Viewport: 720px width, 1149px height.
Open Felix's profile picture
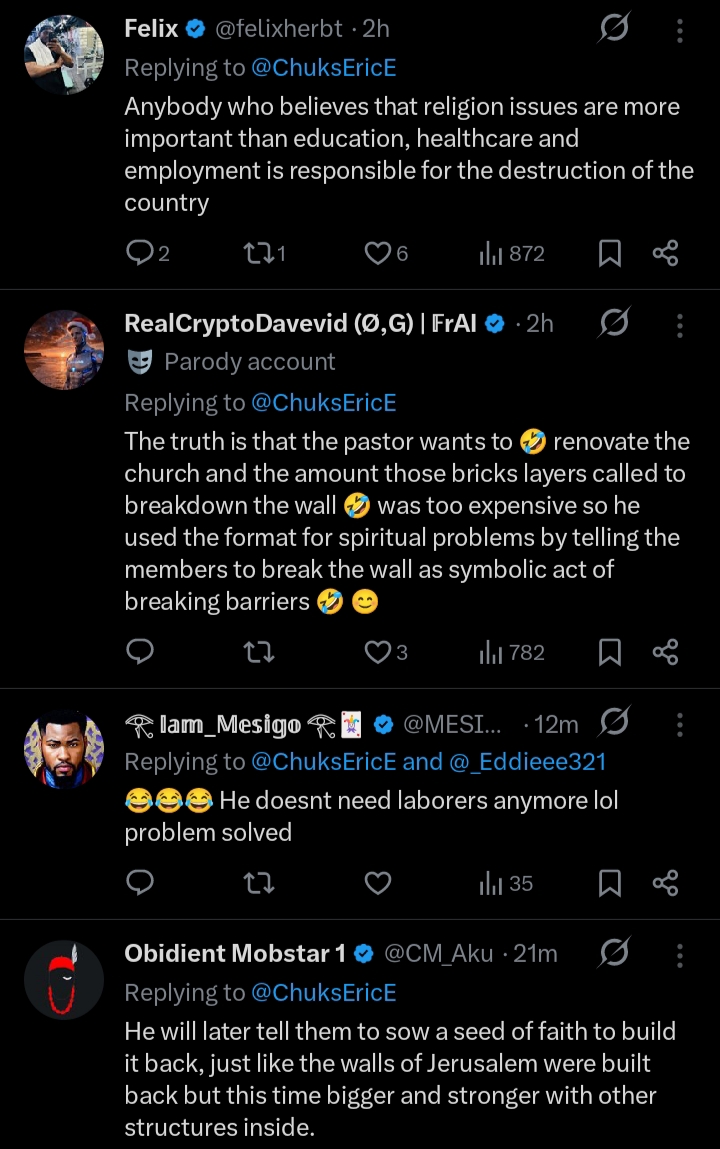point(64,56)
